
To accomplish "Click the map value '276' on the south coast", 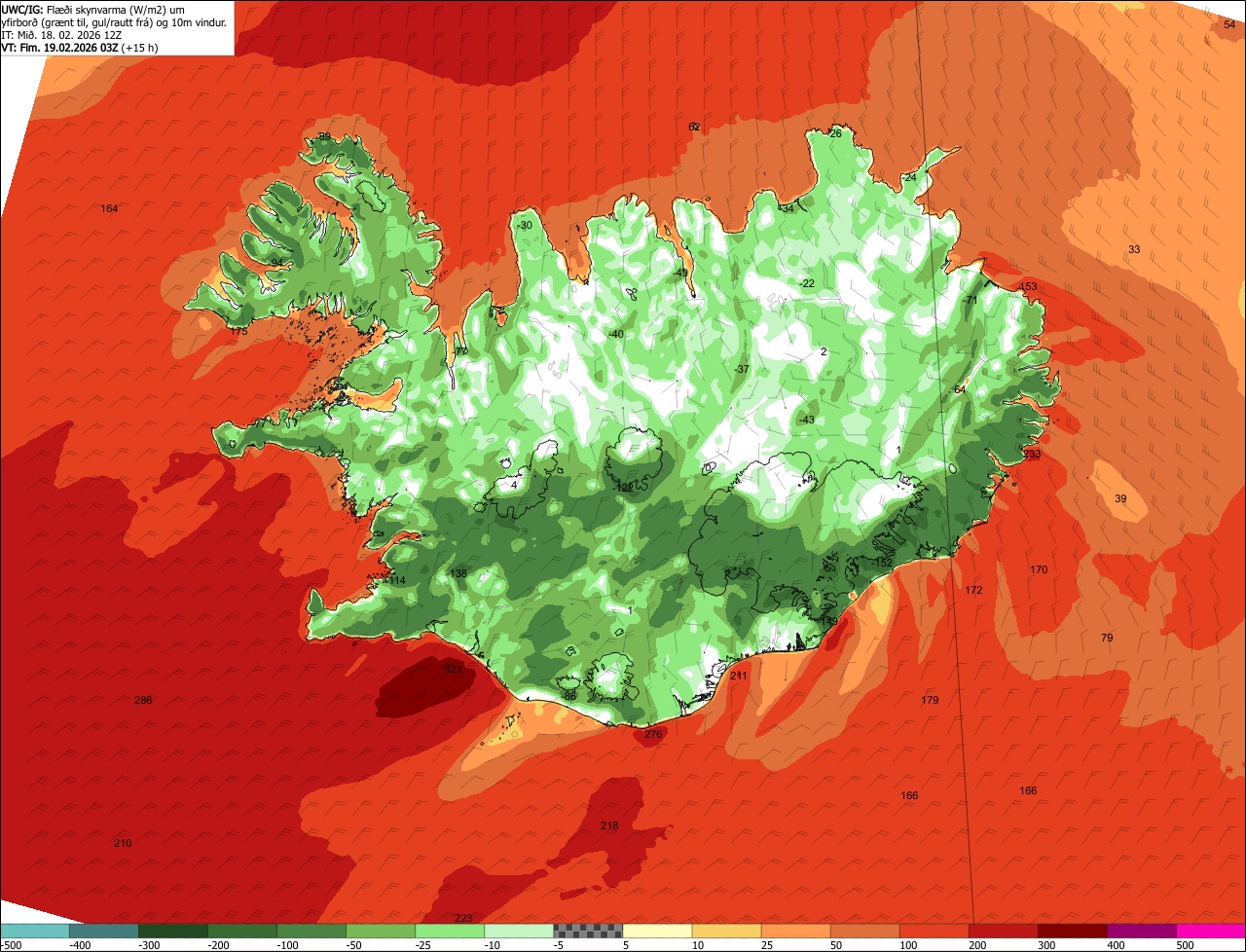I will (653, 734).
